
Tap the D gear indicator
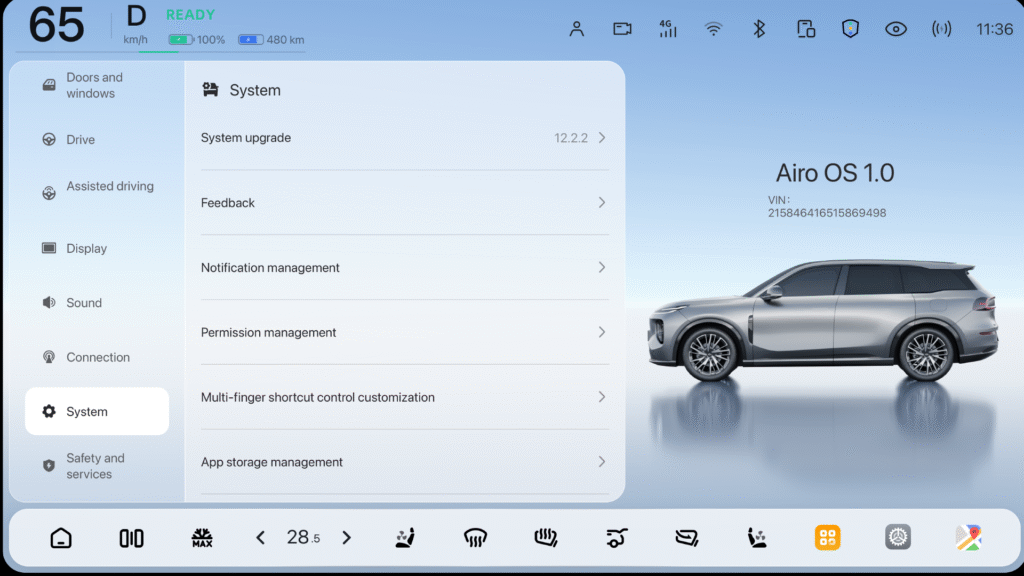pyautogui.click(x=136, y=16)
